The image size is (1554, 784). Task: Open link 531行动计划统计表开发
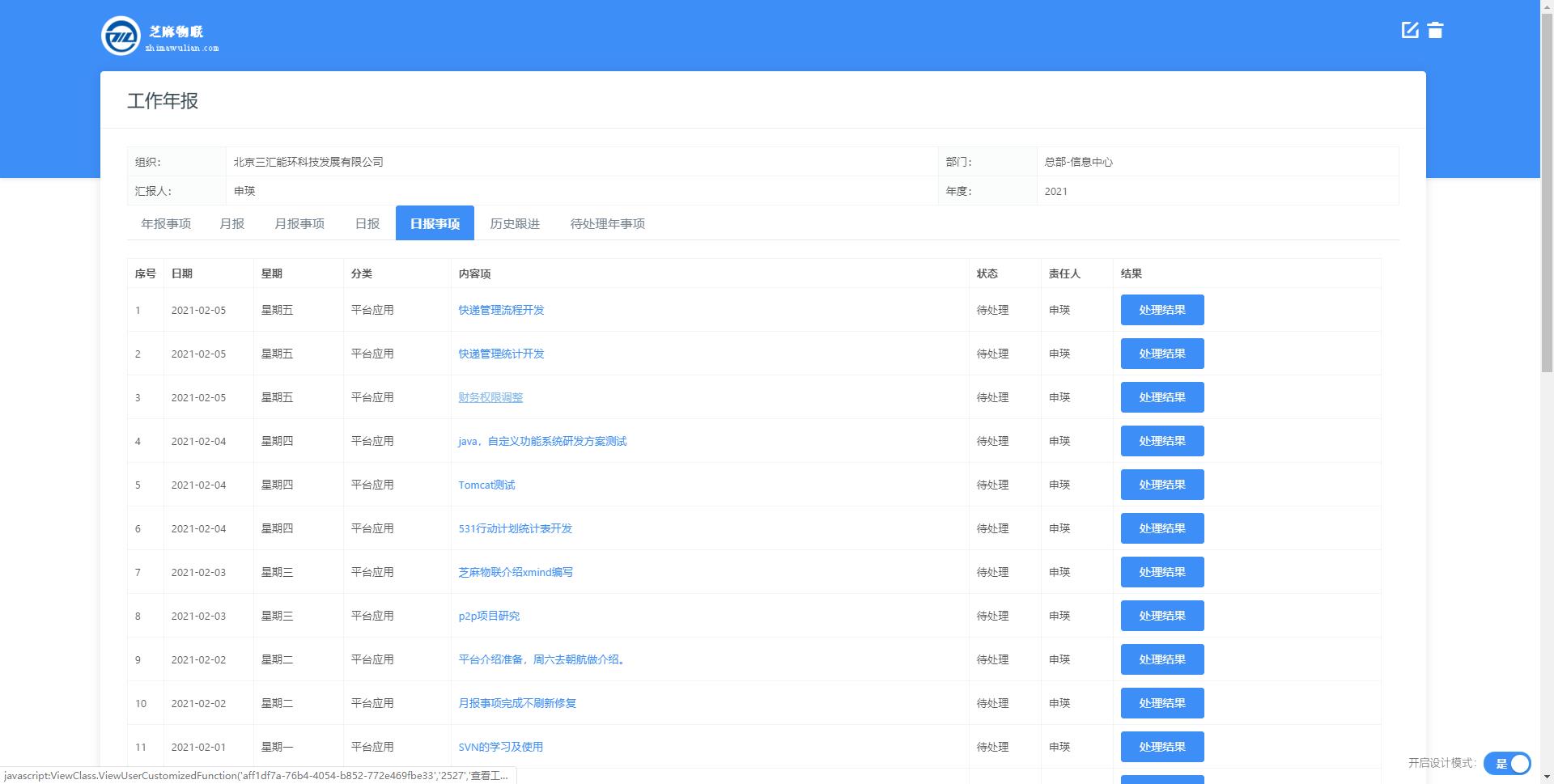pos(516,528)
